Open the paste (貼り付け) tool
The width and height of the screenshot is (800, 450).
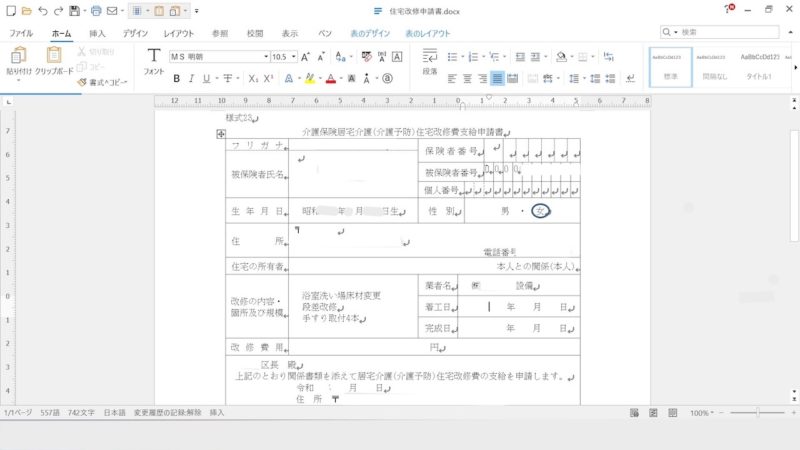click(x=18, y=60)
